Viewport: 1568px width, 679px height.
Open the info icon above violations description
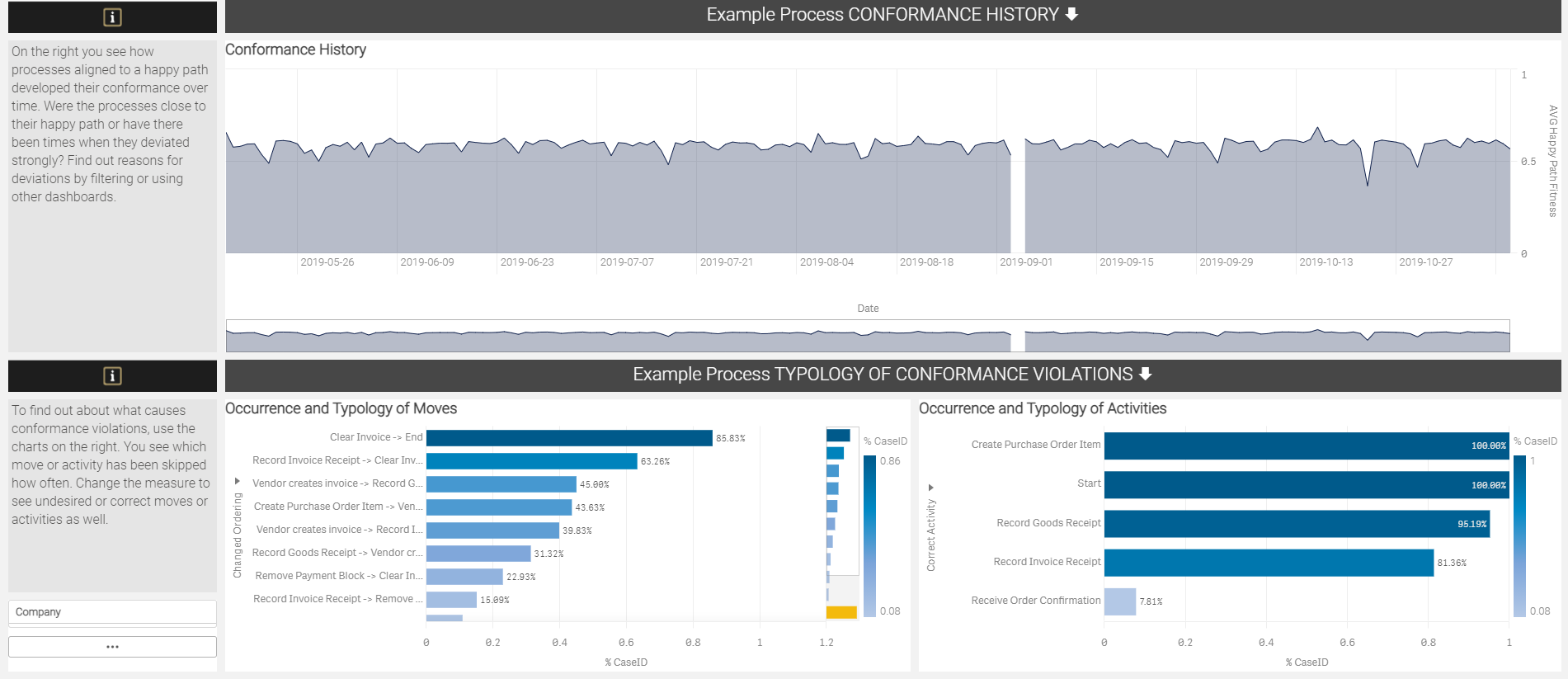(x=112, y=376)
